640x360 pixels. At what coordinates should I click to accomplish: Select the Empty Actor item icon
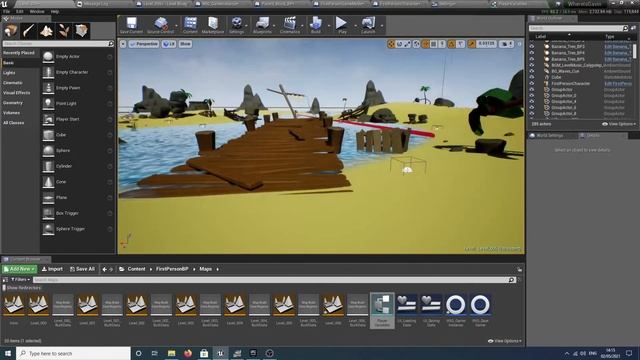point(48,56)
